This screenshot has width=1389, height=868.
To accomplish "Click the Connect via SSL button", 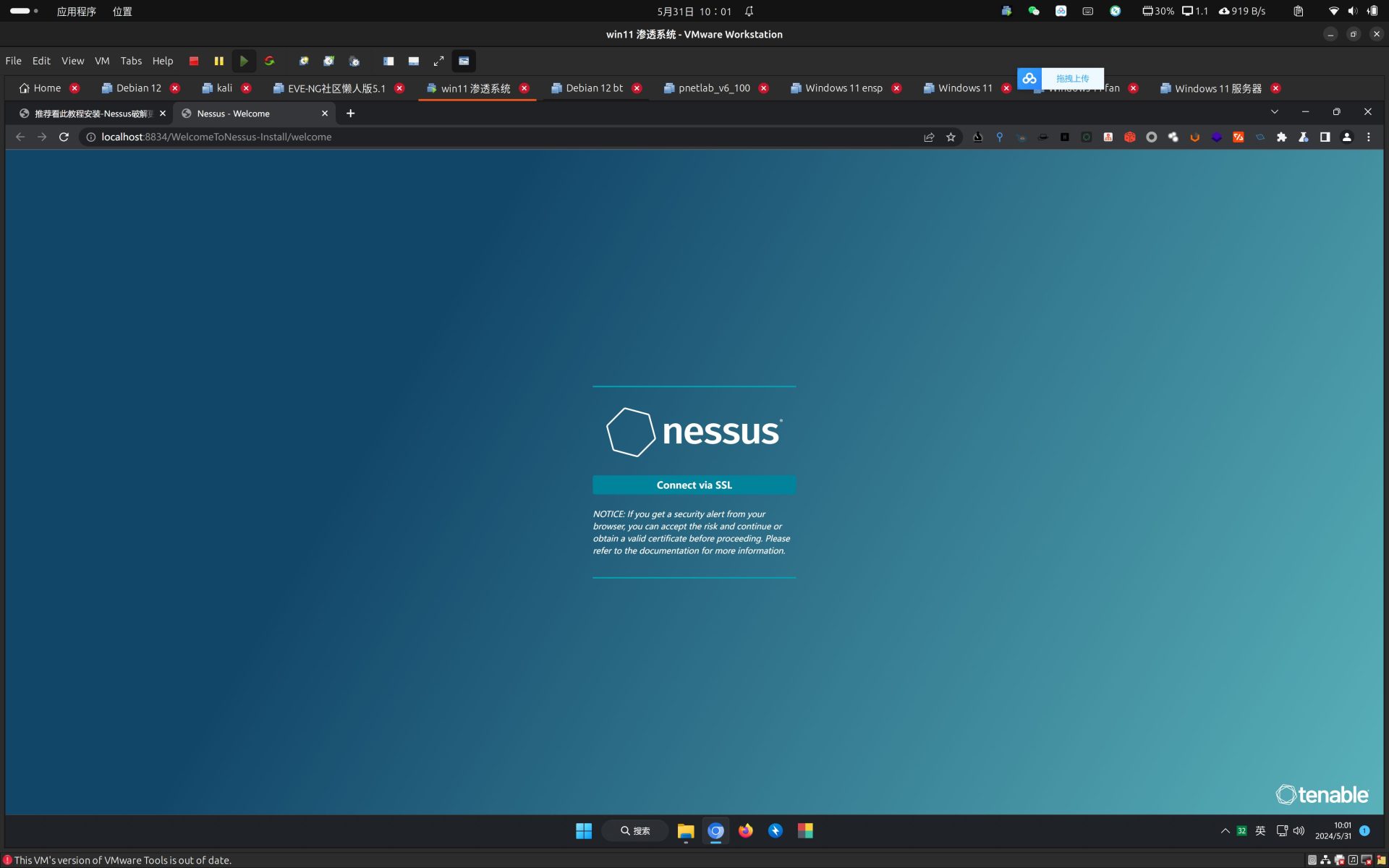I will (x=694, y=485).
